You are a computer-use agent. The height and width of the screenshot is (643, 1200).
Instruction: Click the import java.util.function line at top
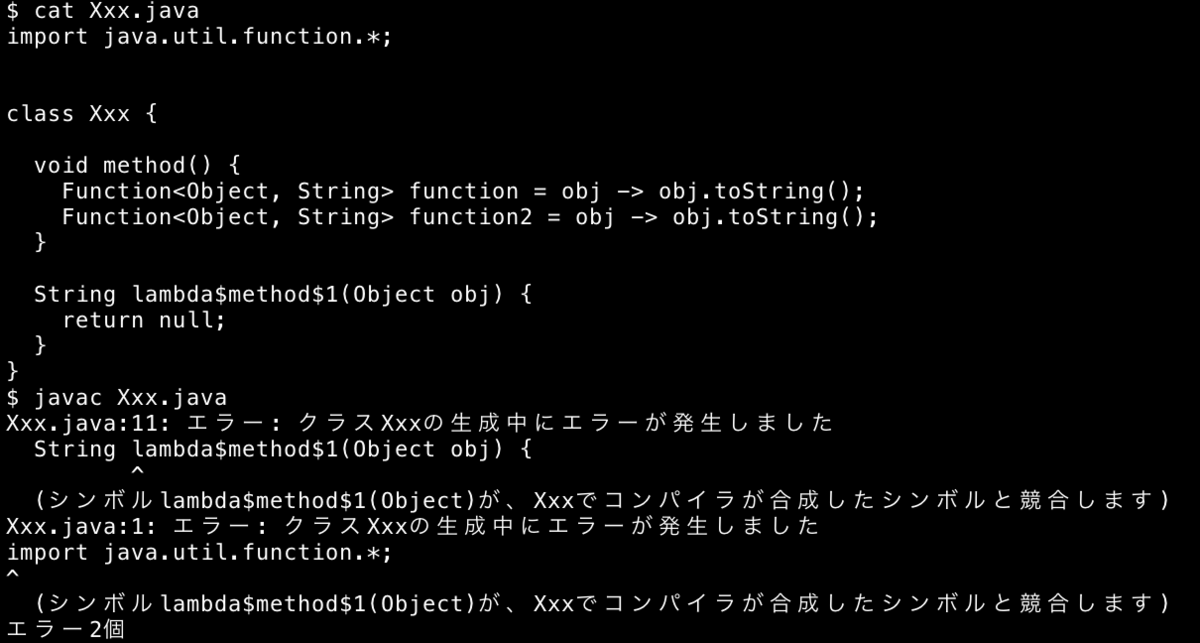(200, 38)
